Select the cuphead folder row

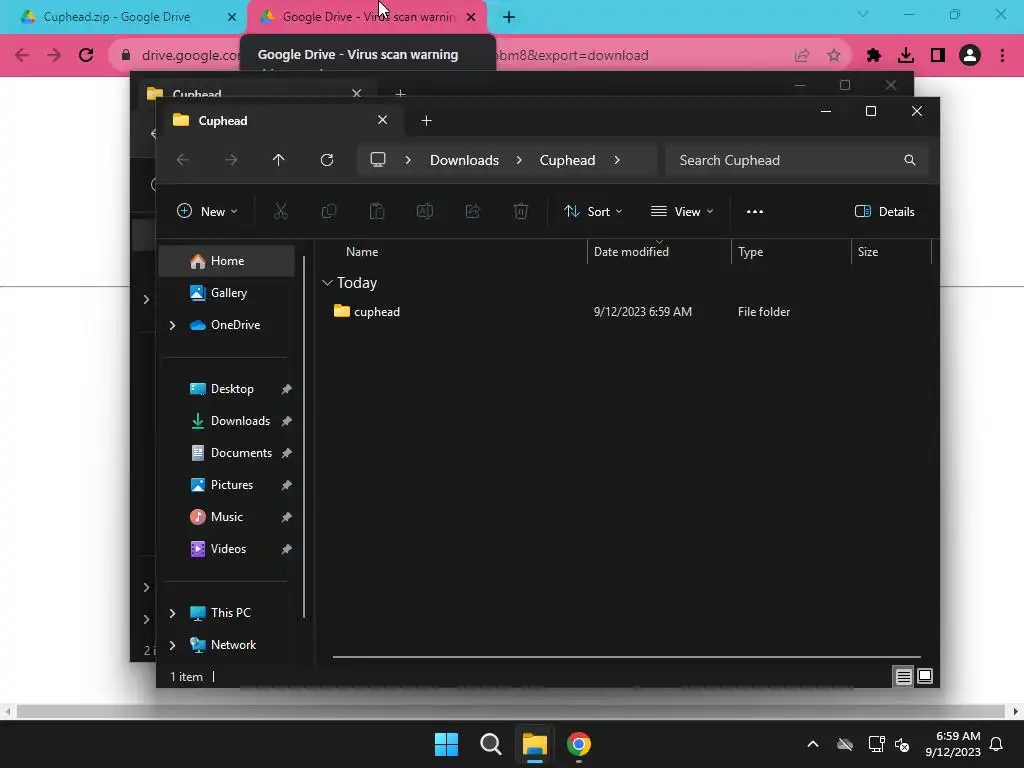627,312
